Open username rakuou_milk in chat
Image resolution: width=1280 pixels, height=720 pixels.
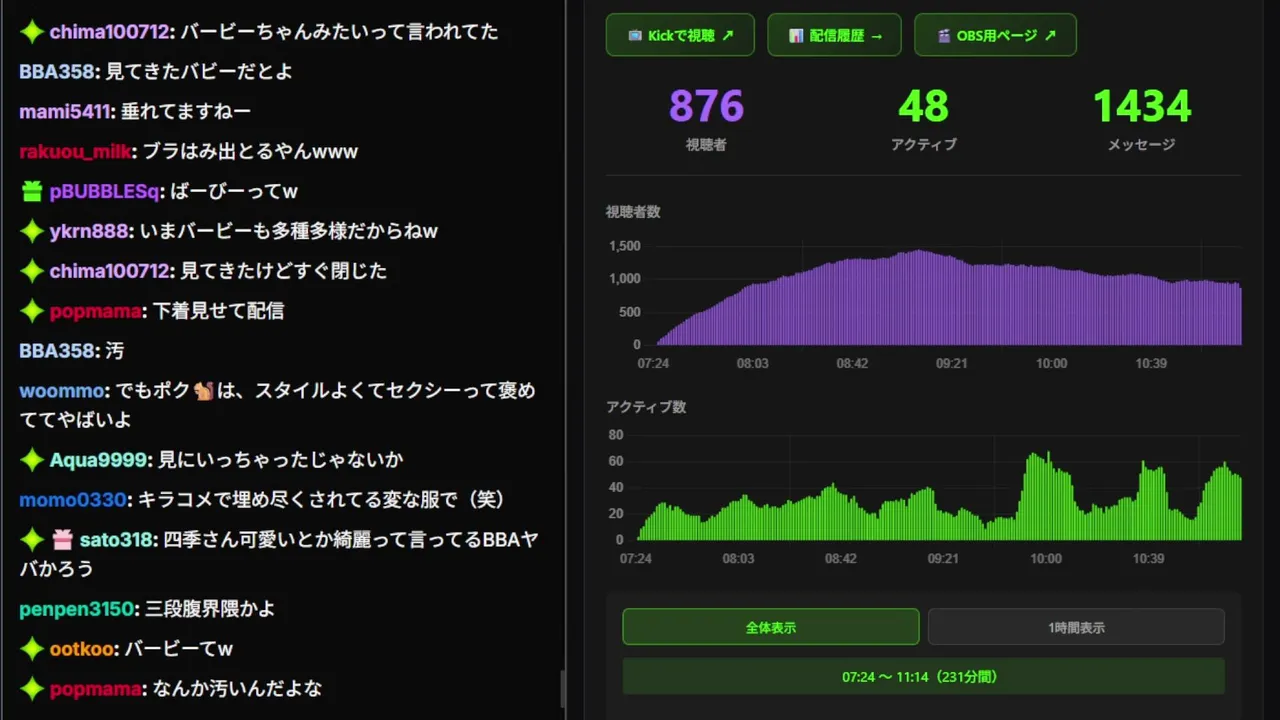pos(75,151)
